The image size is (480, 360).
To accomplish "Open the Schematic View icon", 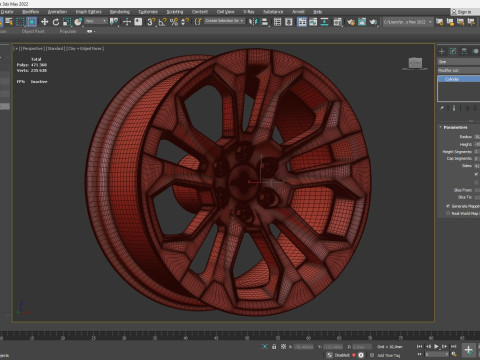I will click(x=324, y=22).
